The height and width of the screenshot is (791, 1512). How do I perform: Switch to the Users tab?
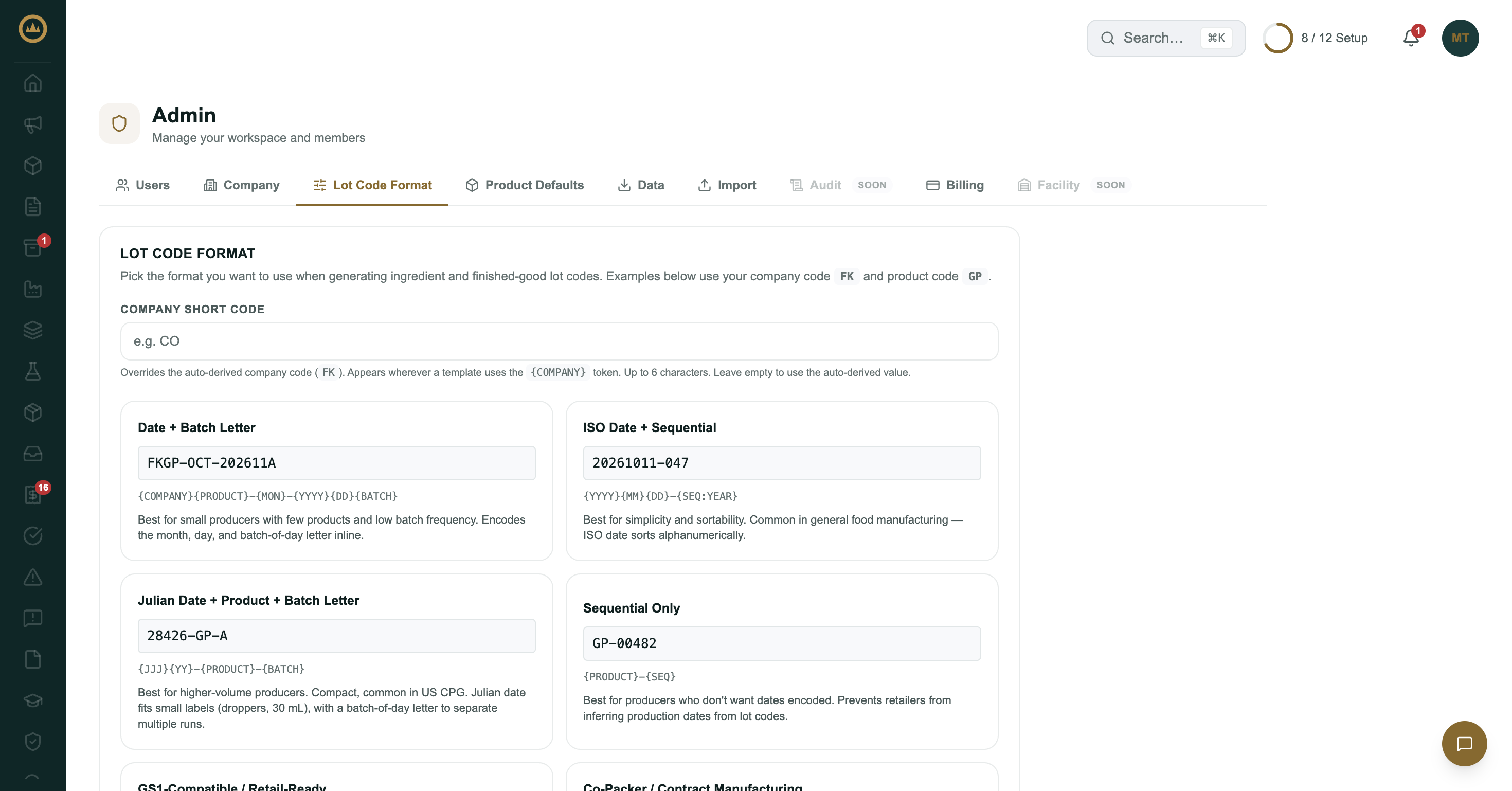coord(142,185)
